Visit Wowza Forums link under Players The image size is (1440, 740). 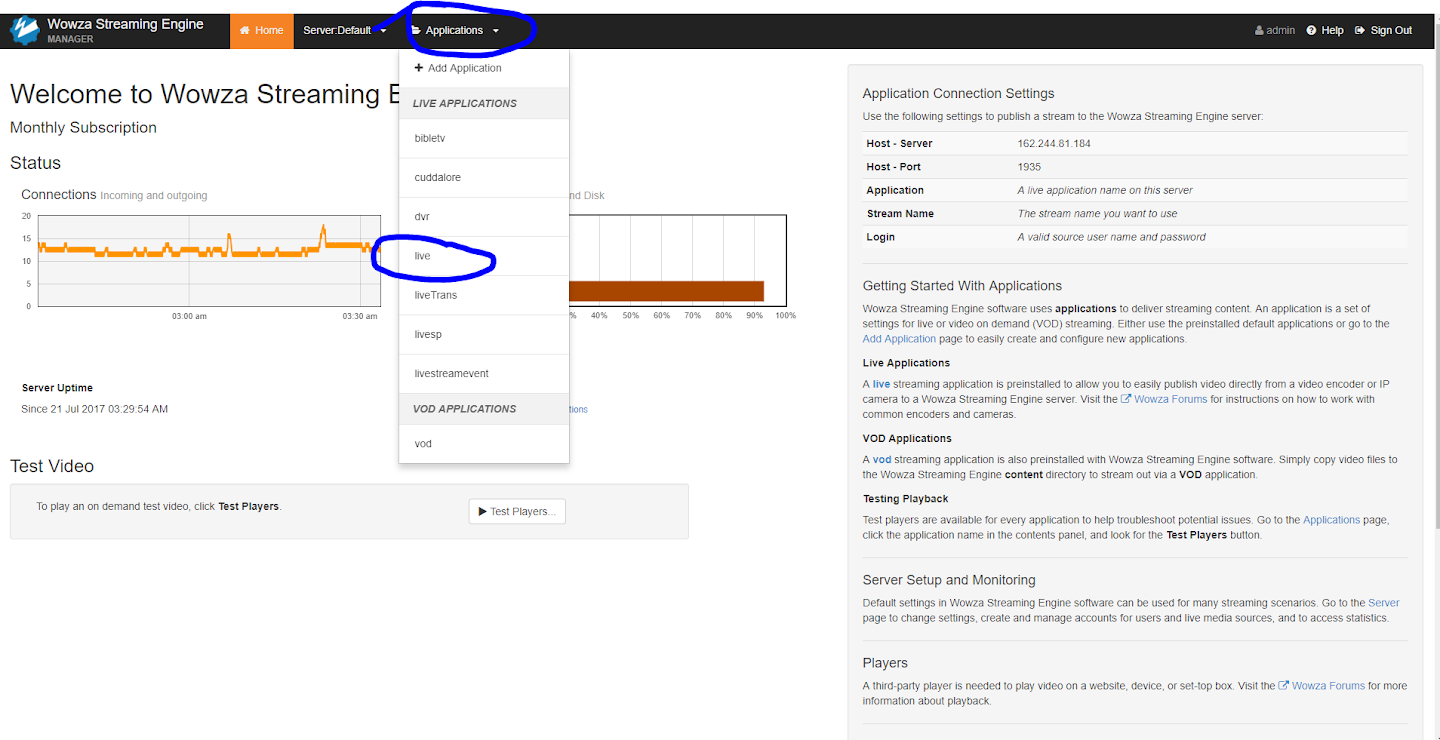(x=1322, y=686)
